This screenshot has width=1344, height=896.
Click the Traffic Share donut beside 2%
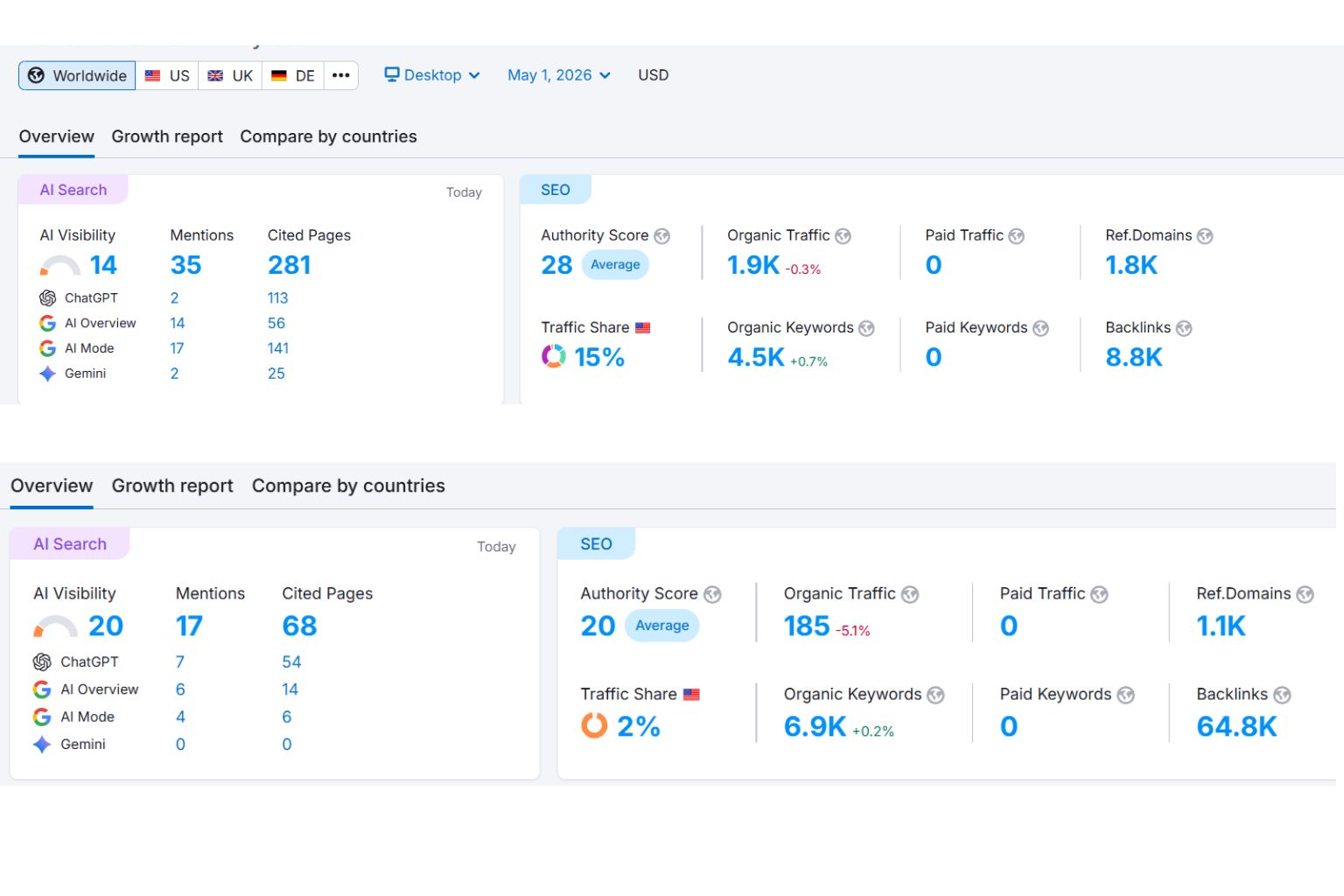[x=594, y=725]
